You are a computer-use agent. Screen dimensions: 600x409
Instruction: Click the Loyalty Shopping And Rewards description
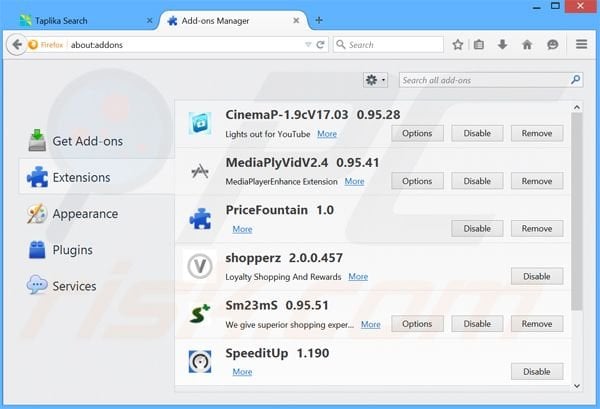click(x=283, y=277)
